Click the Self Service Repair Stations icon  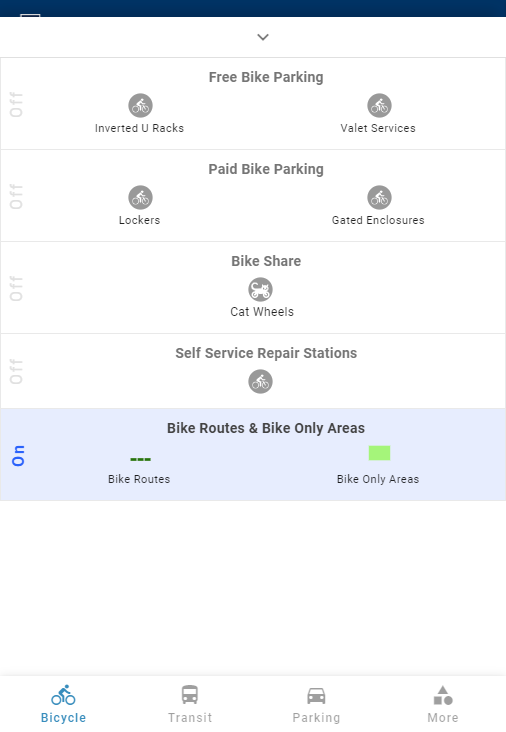pos(260,381)
